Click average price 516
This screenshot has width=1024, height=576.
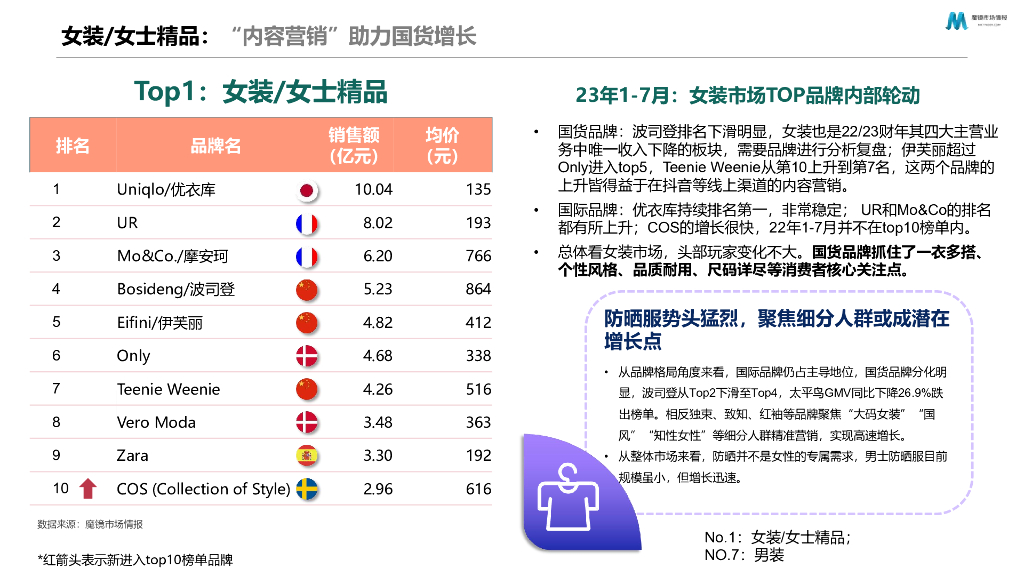point(479,389)
